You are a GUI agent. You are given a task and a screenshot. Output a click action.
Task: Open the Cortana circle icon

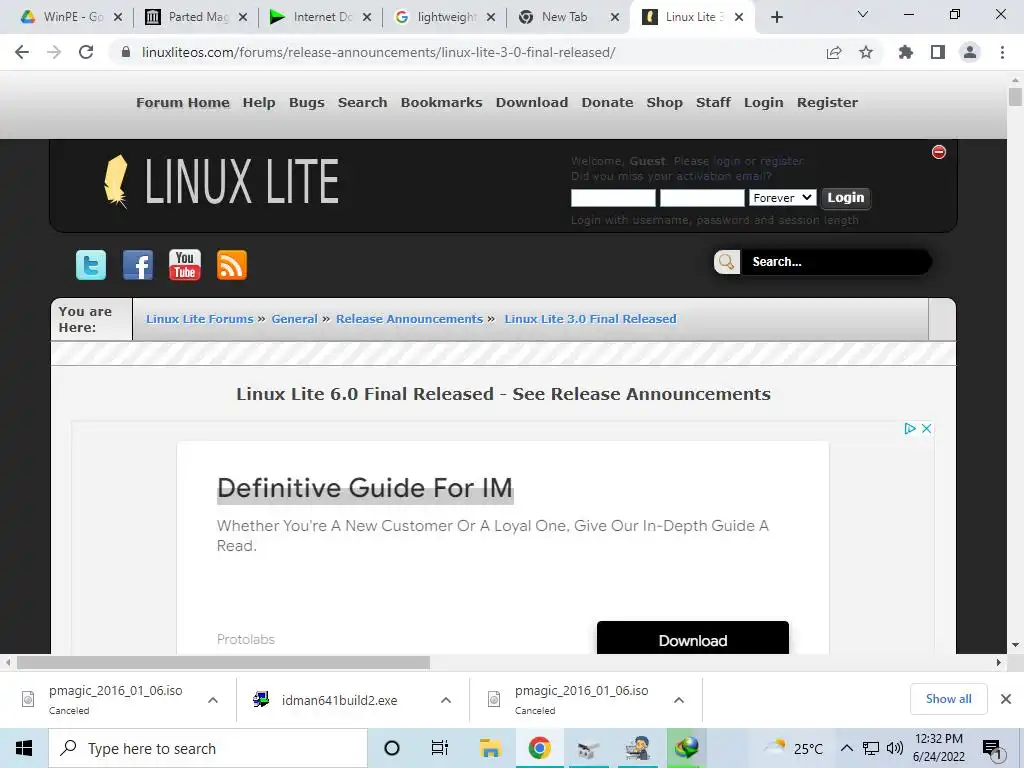tap(391, 748)
